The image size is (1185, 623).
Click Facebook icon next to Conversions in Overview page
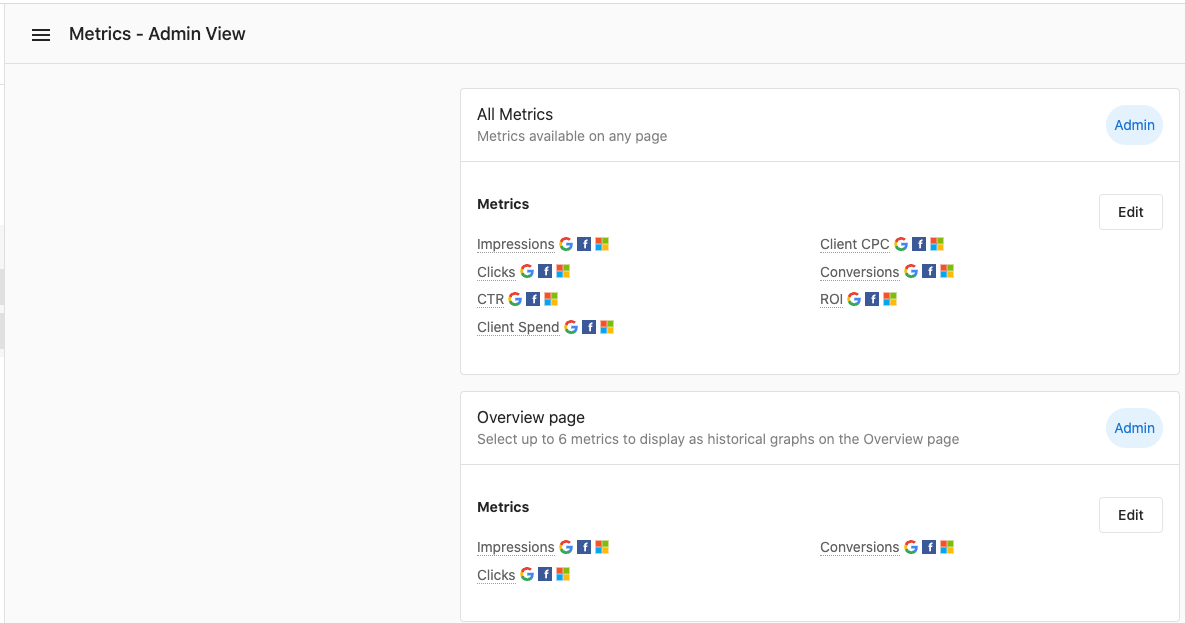(929, 547)
